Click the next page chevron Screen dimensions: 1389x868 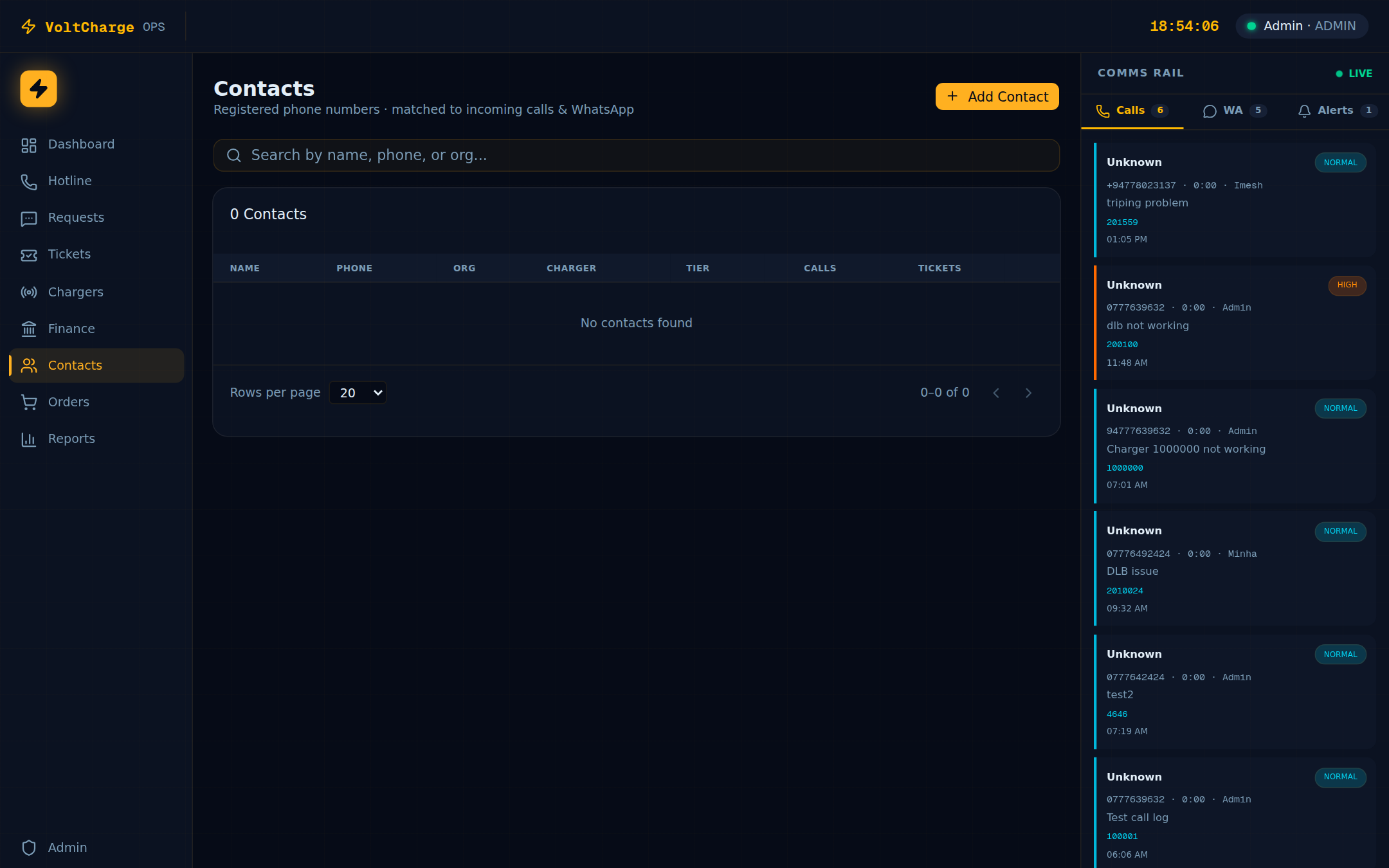click(1028, 392)
